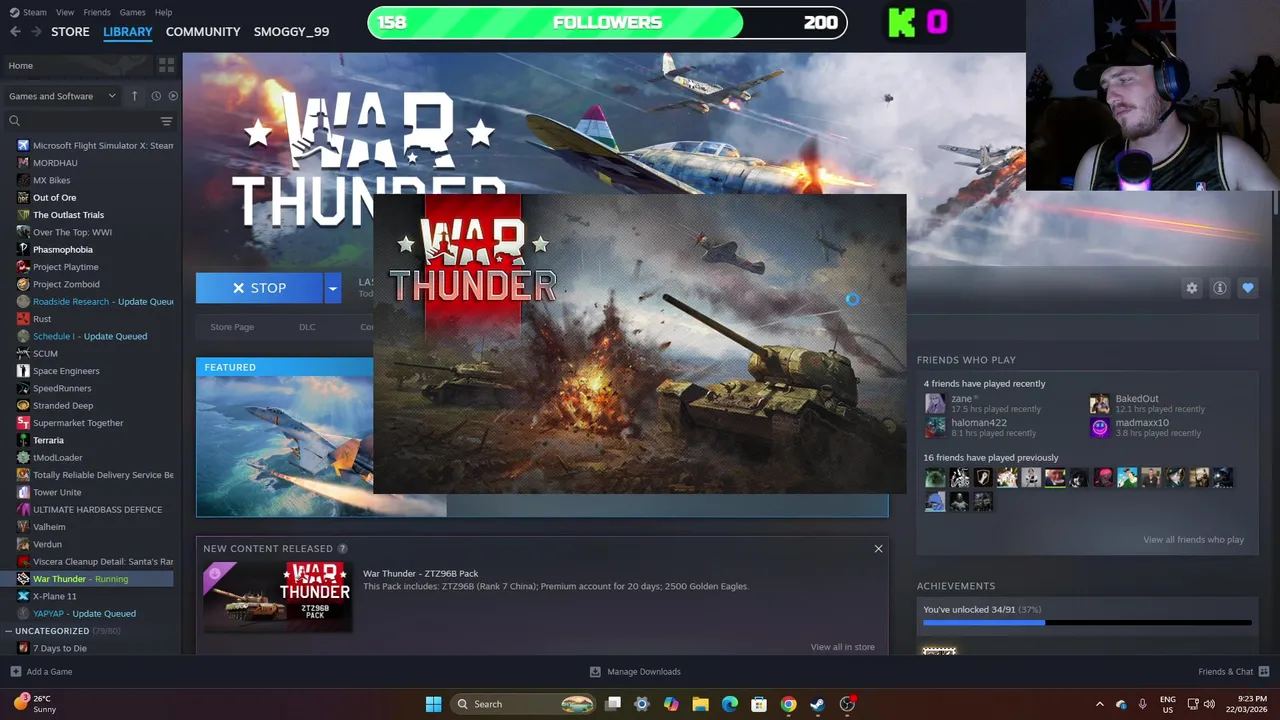The height and width of the screenshot is (720, 1280).
Task: Show recent activity via clock icon
Action: (x=156, y=96)
